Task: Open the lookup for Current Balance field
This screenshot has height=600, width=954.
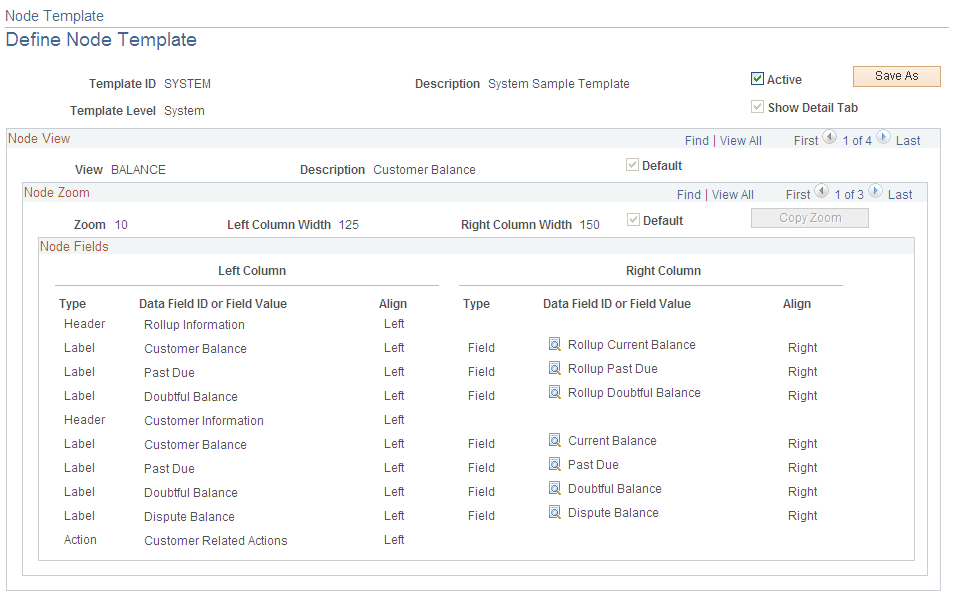Action: 555,439
